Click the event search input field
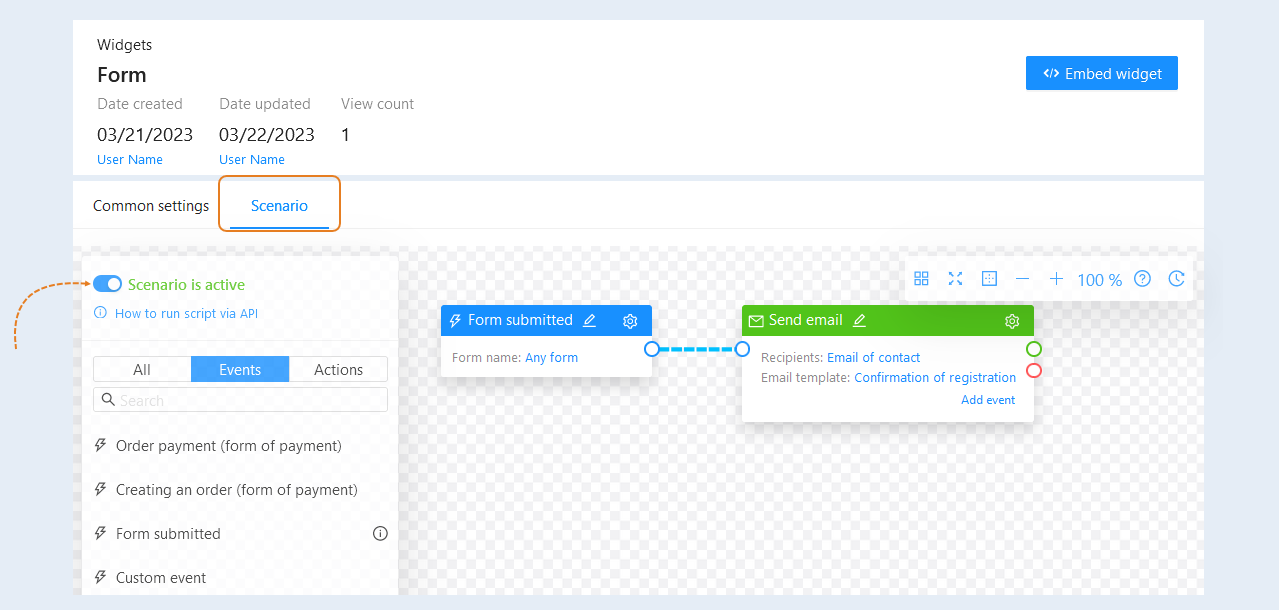The width and height of the screenshot is (1279, 610). point(240,400)
